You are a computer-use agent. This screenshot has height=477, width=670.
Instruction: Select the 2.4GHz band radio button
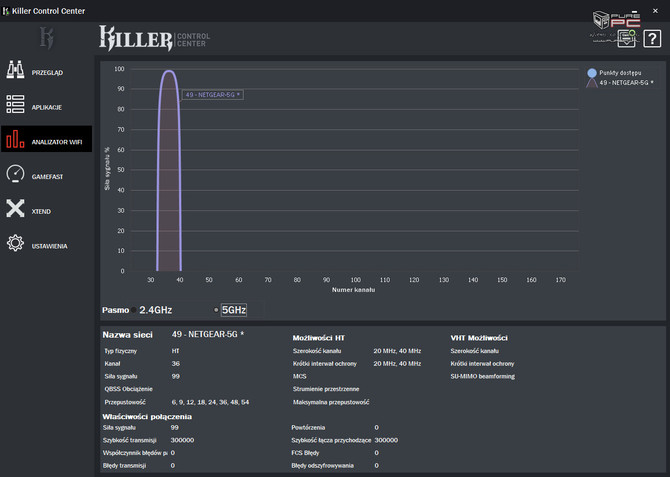click(134, 310)
